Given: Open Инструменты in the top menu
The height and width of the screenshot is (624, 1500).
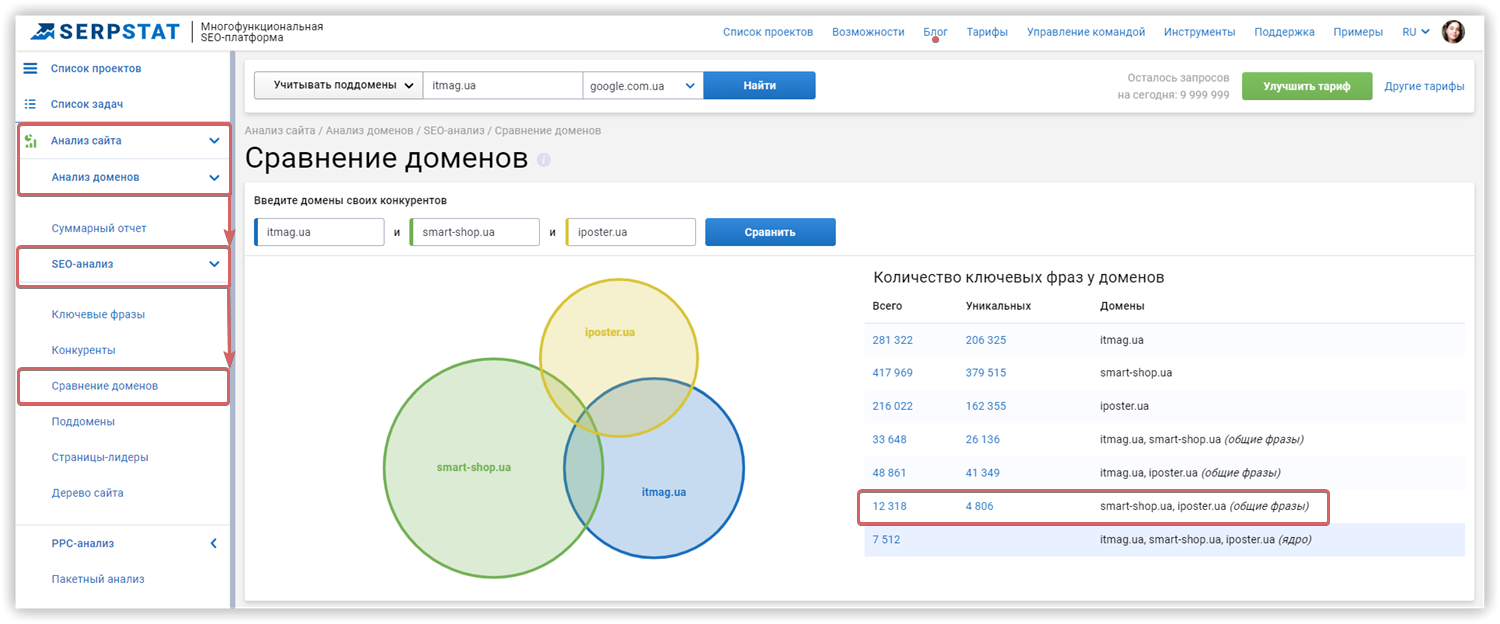Looking at the screenshot, I should coord(1200,32).
